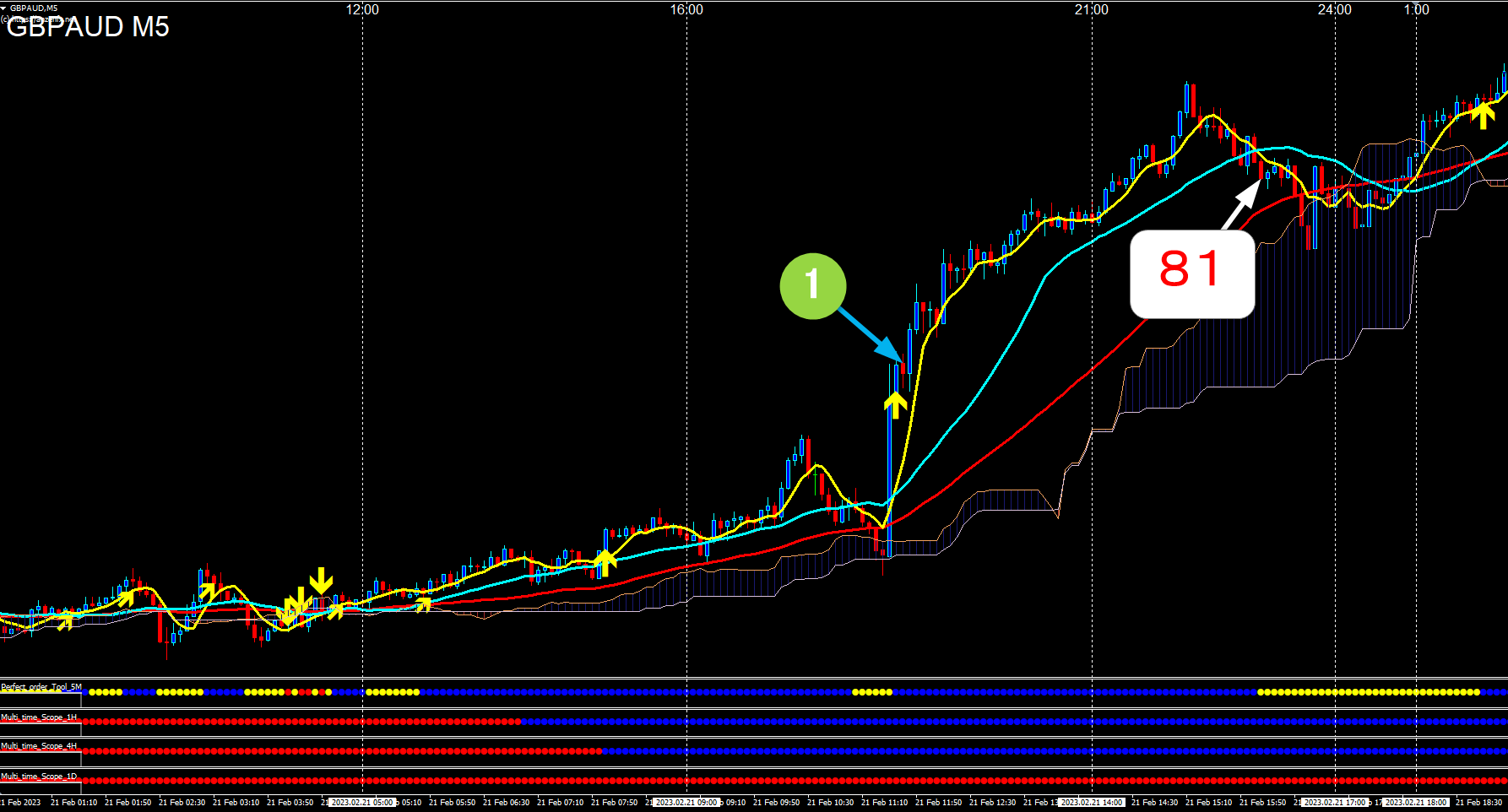Select the 2023.02.21 05:00 date marker

[x=362, y=803]
